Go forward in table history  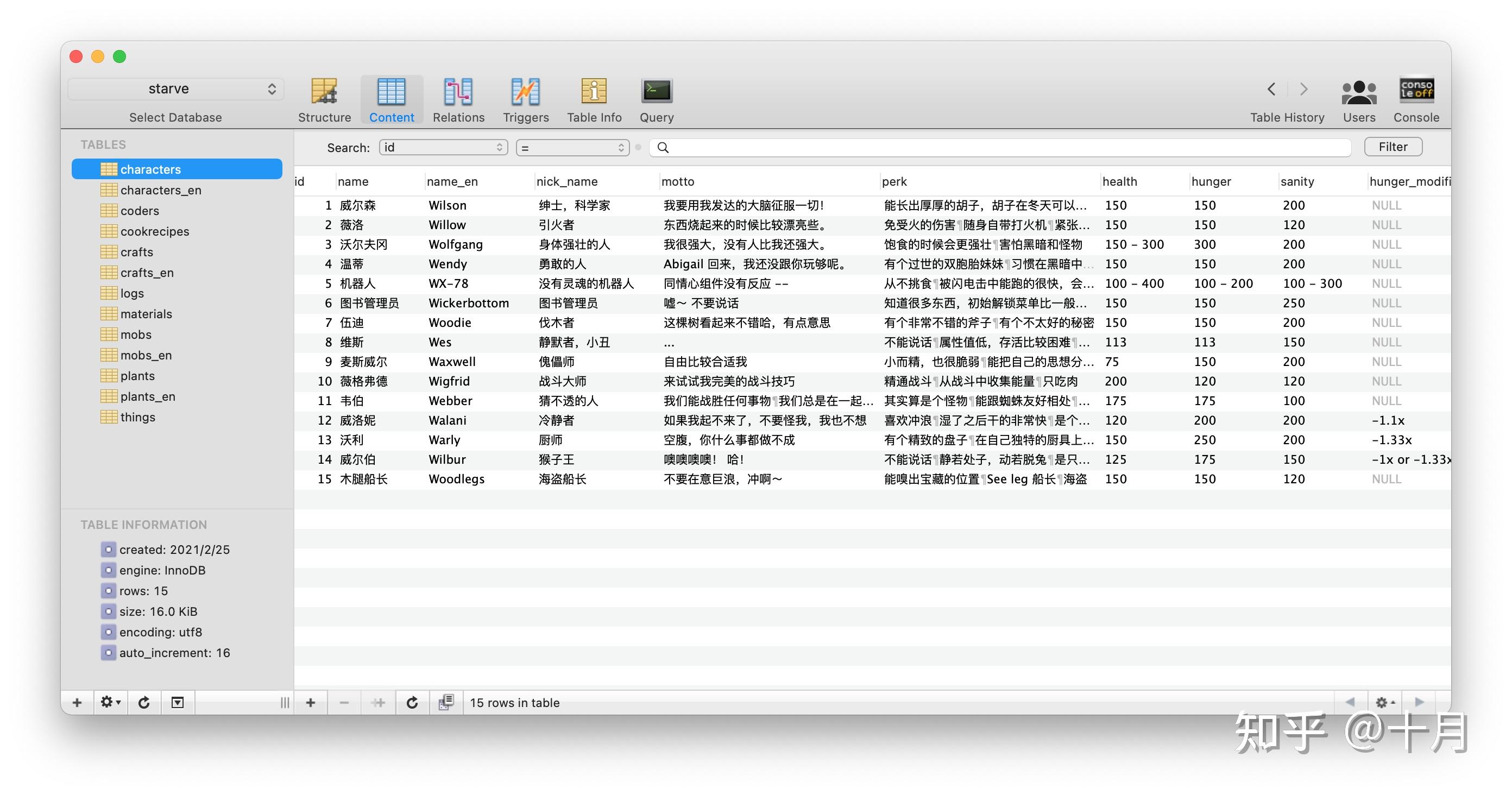click(x=1303, y=89)
